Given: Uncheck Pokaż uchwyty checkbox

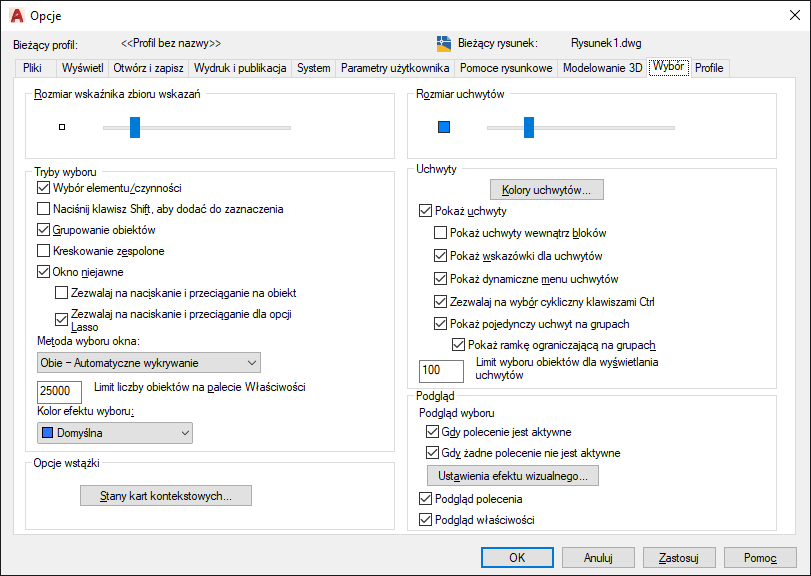Looking at the screenshot, I should pyautogui.click(x=427, y=211).
